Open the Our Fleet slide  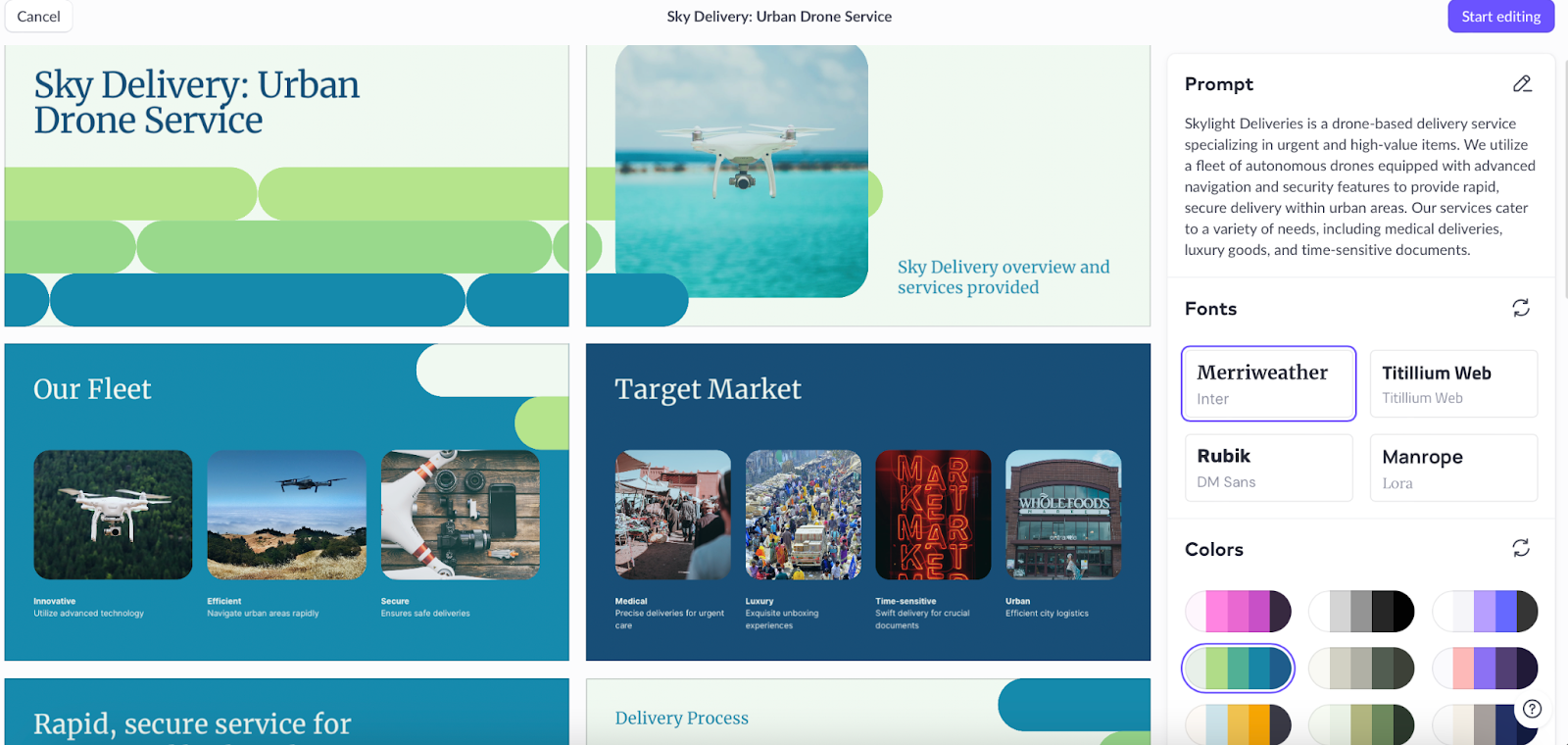(x=287, y=502)
